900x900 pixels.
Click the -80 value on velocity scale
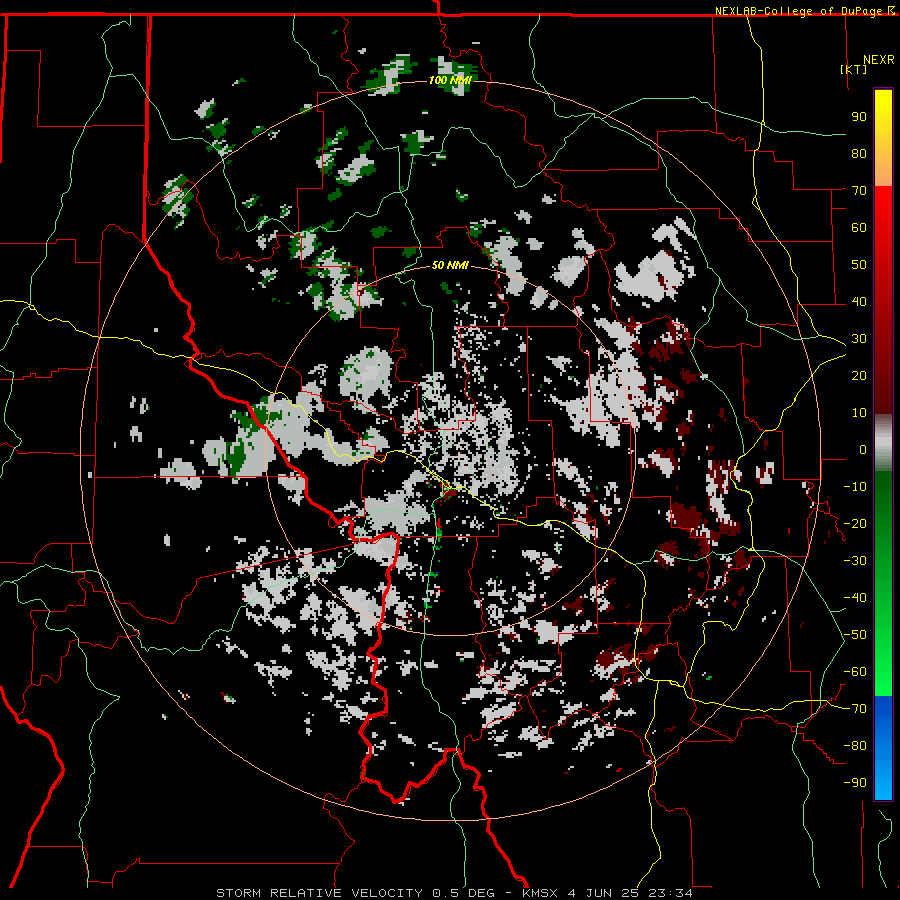point(855,746)
